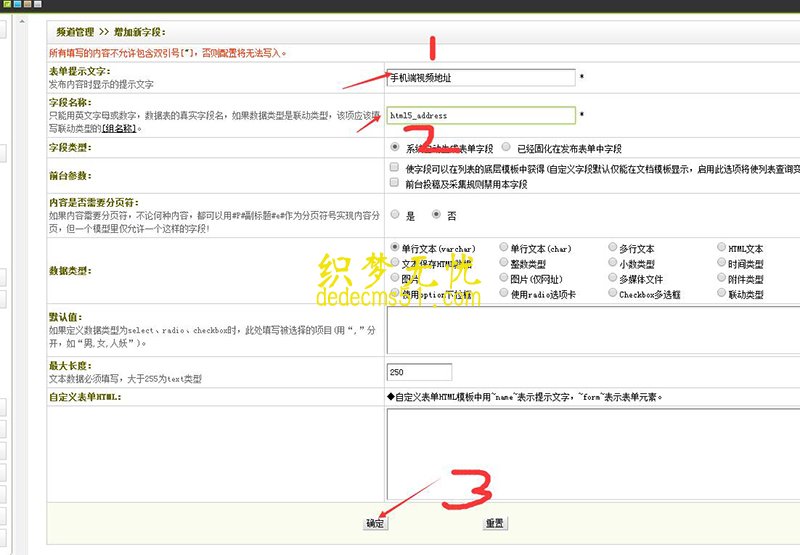Screen dimensions: 800x555
Task: Click the 字段类型 label
Action: pyautogui.click(x=70, y=147)
